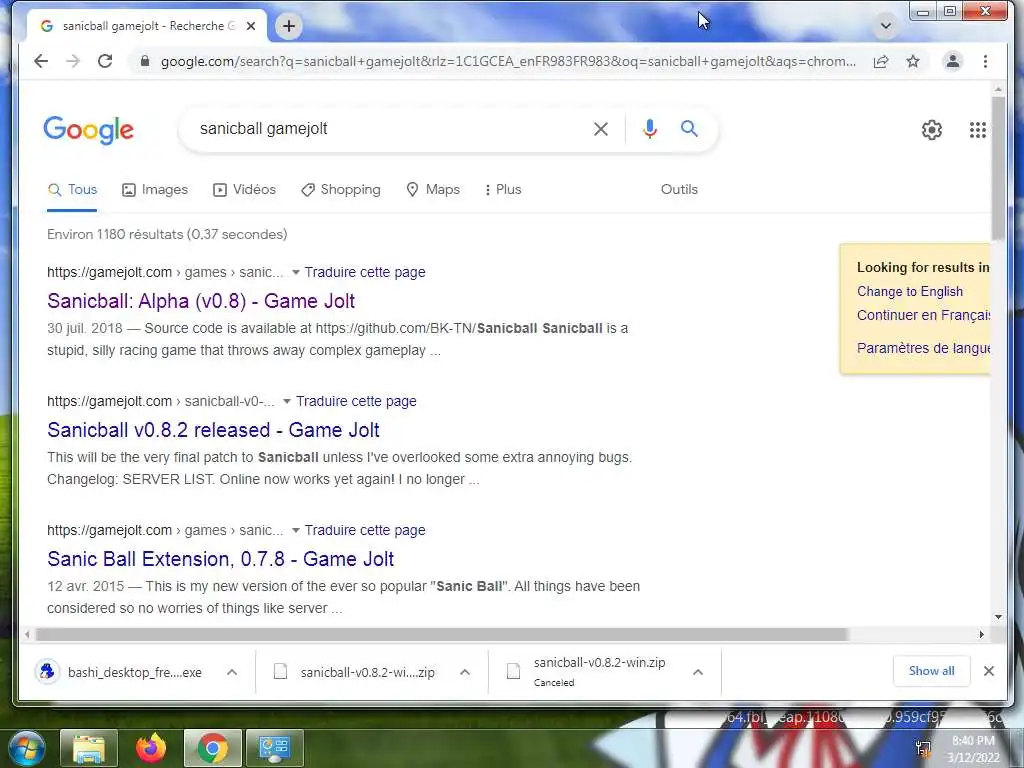
Task: Click scroll down arrow of page scrollbar
Action: pyautogui.click(x=998, y=616)
